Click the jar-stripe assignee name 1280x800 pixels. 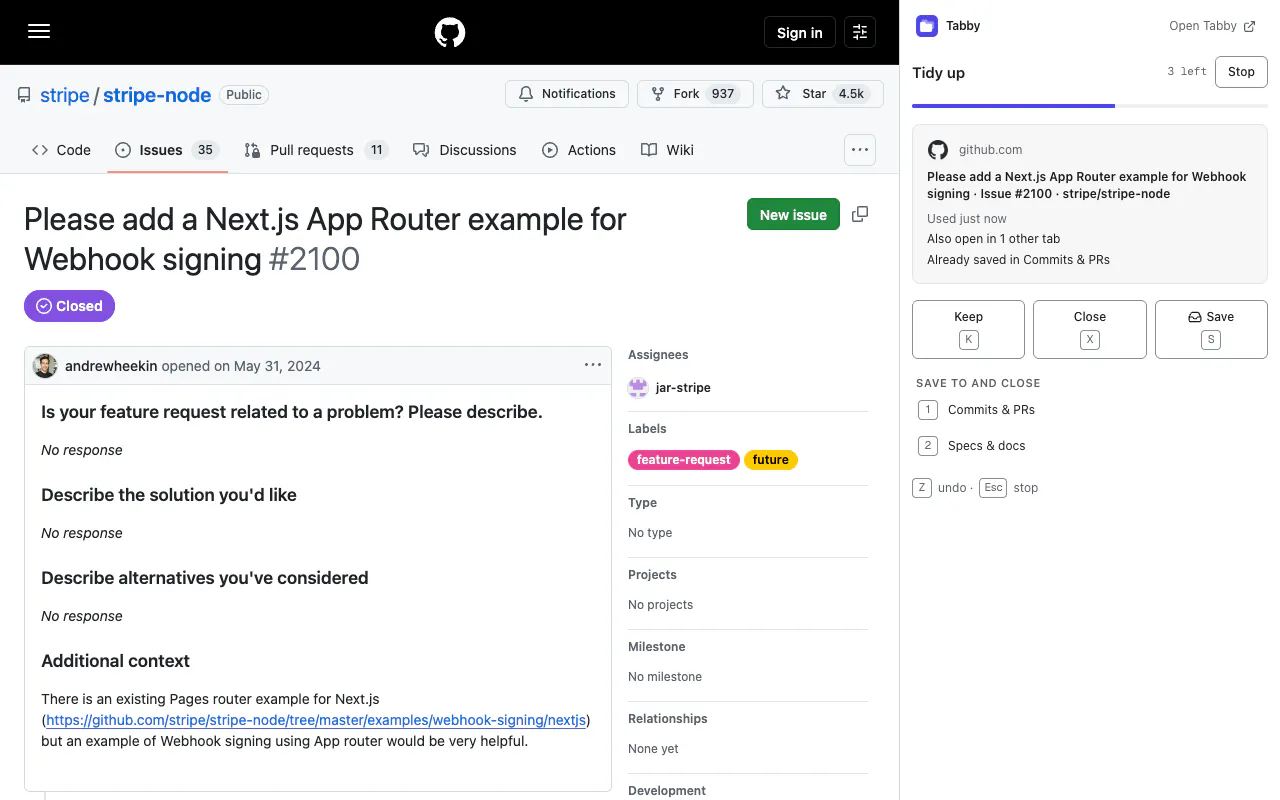[x=683, y=388]
